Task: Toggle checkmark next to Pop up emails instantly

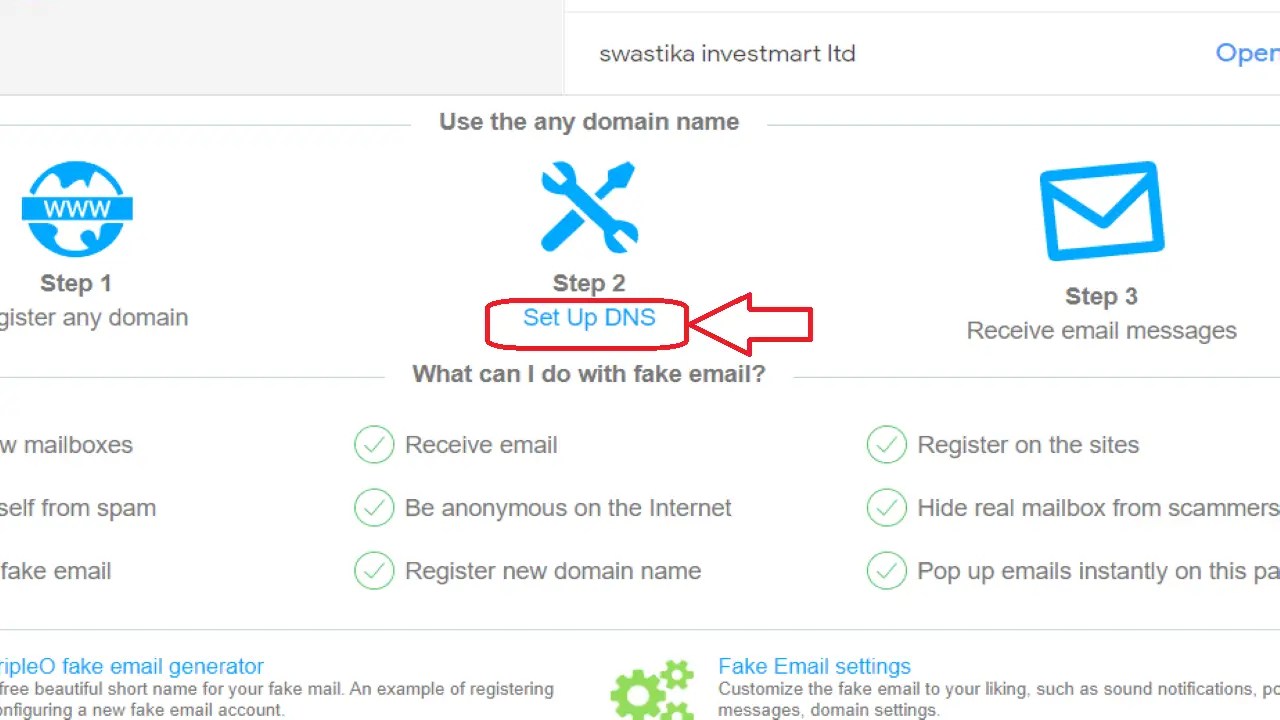Action: coord(886,571)
